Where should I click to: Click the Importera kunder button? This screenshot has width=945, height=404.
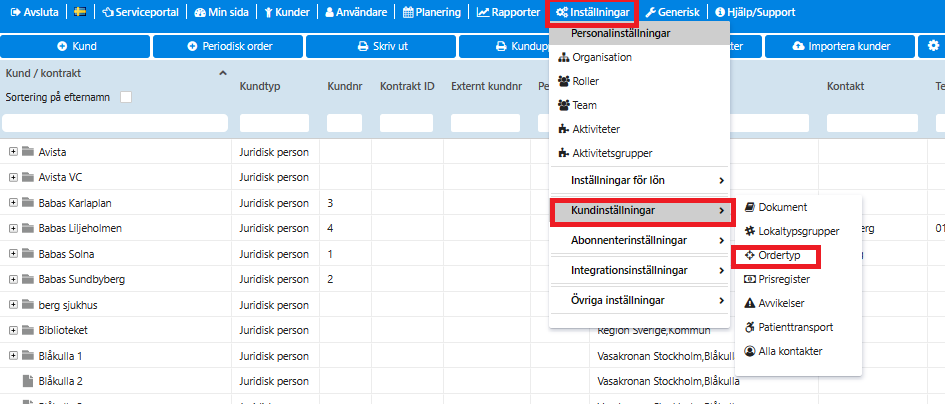[x=841, y=46]
